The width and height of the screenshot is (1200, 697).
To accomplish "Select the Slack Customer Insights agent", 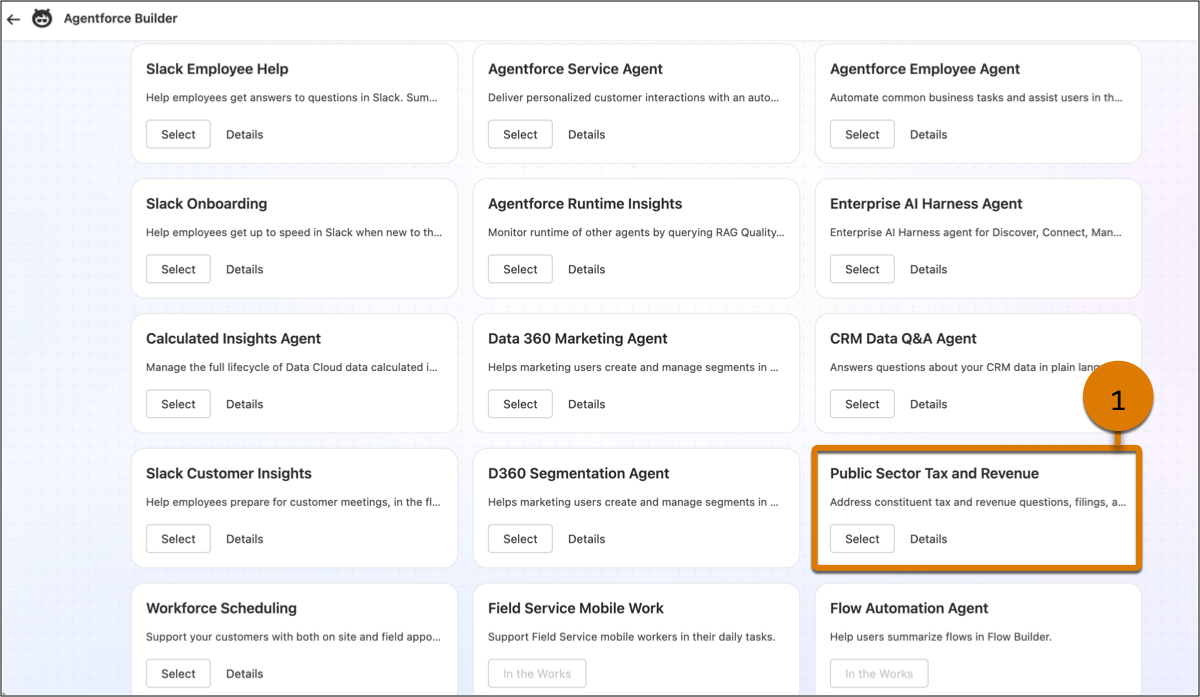I will 178,539.
